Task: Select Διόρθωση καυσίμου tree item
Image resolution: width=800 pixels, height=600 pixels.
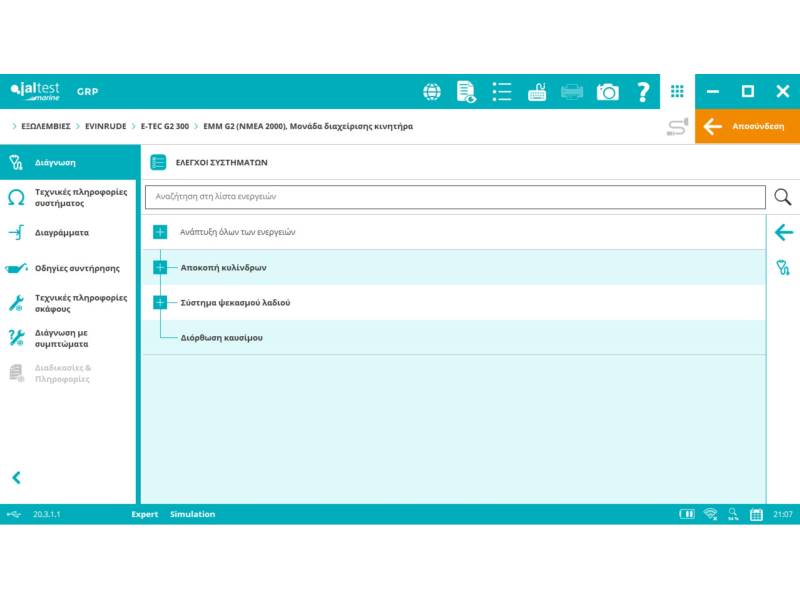Action: tap(221, 338)
